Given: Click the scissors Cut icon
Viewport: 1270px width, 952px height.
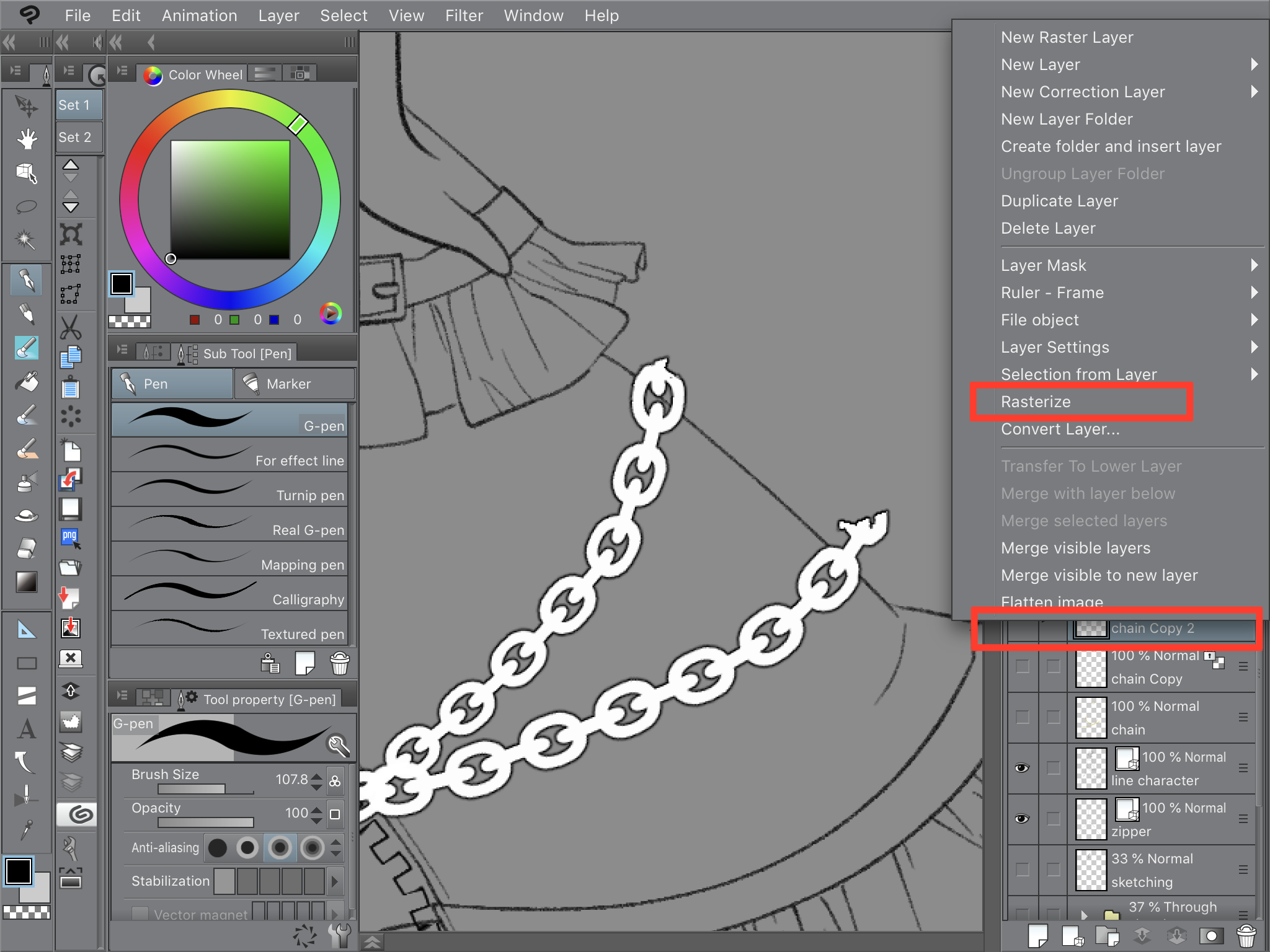Looking at the screenshot, I should click(x=70, y=327).
